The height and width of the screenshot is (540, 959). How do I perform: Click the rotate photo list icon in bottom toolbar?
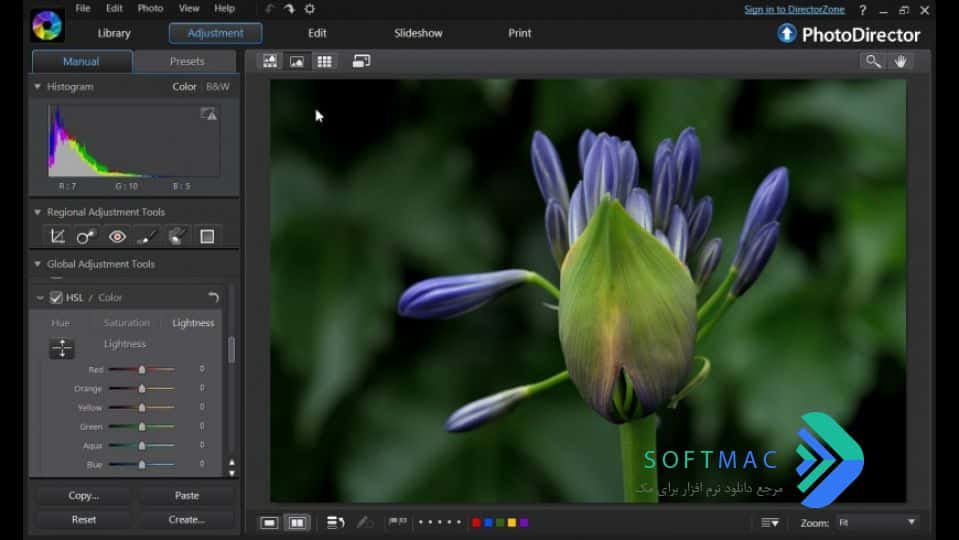tap(335, 522)
